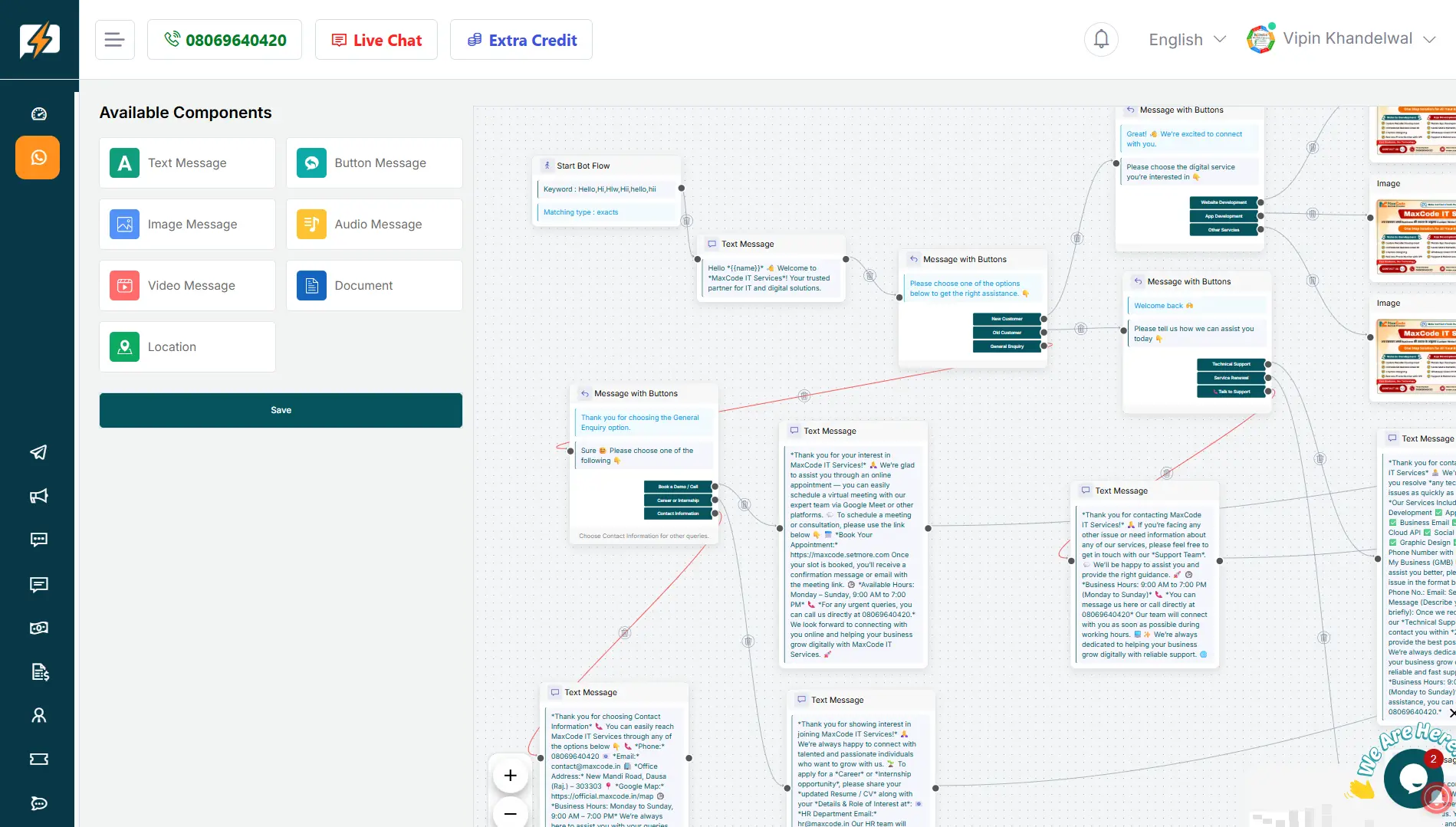
Task: Open contacts using the person sidebar icon
Action: tap(38, 715)
